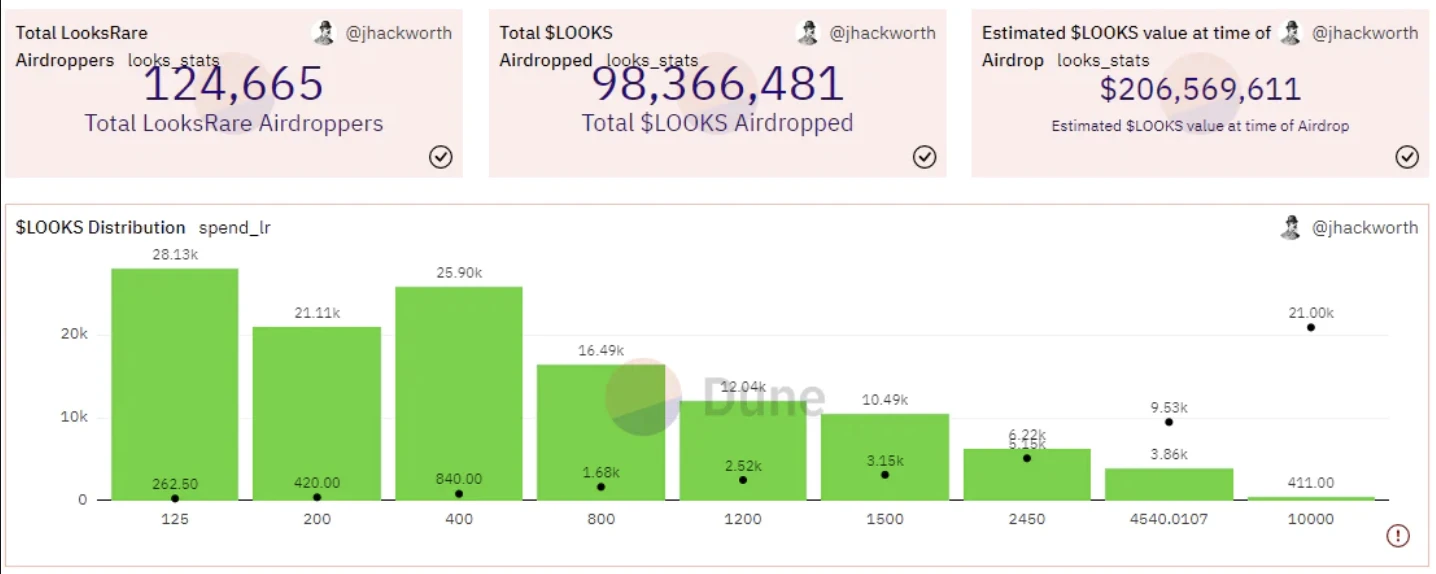Click jhackworth avatar on $LOOKS Distribution chart
1436x574 pixels.
click(x=1291, y=227)
